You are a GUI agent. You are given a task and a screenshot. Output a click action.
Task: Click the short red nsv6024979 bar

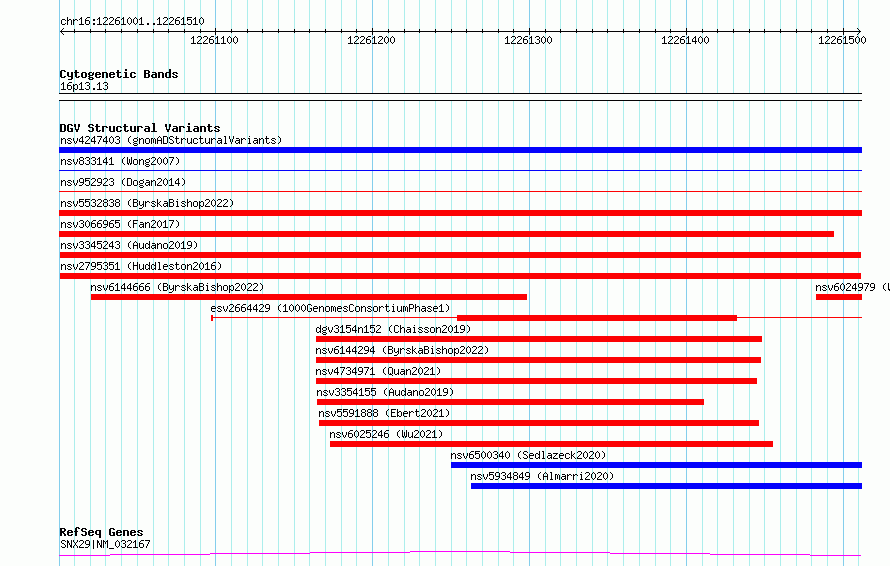[839, 297]
